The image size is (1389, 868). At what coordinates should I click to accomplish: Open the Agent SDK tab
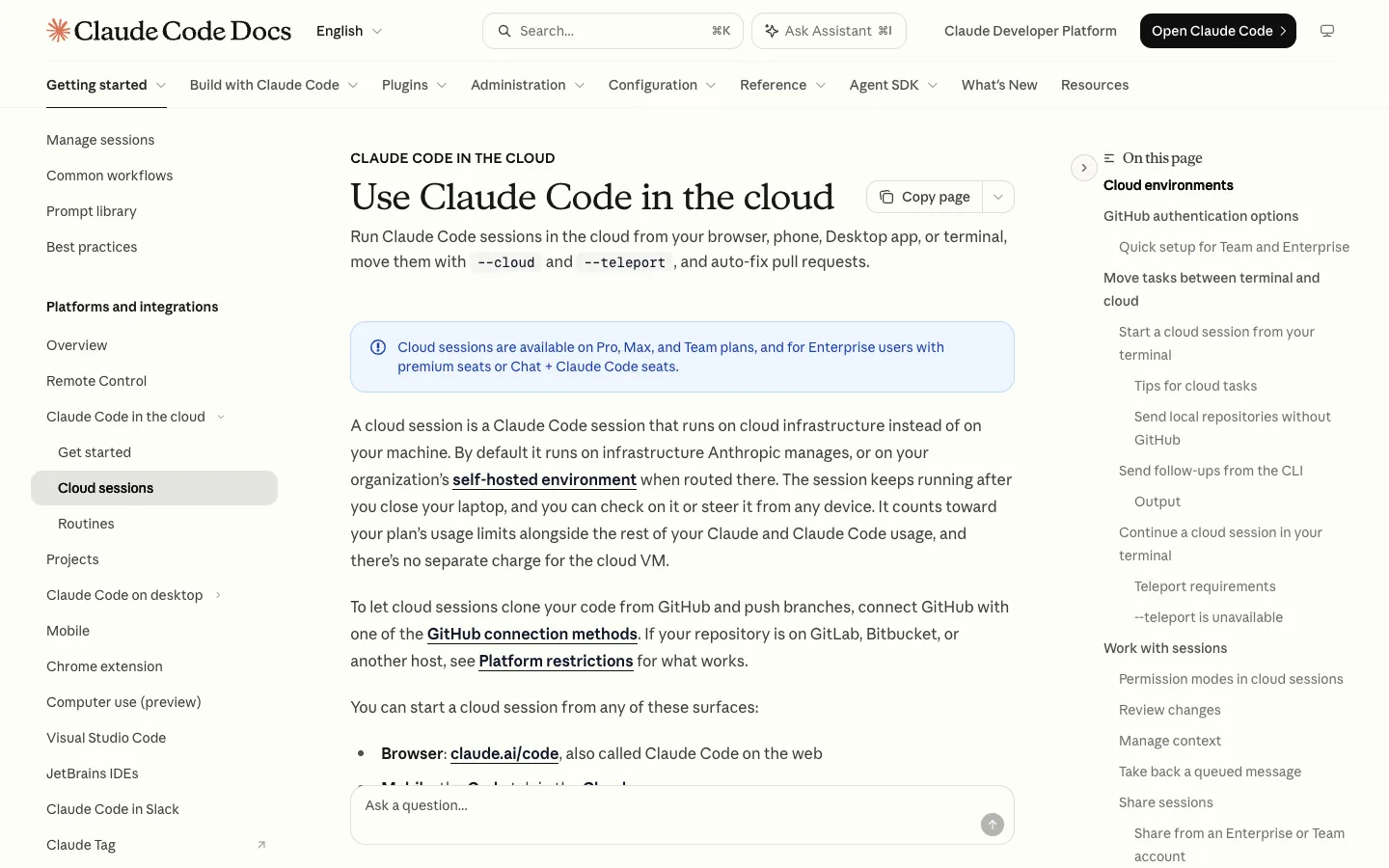[893, 85]
